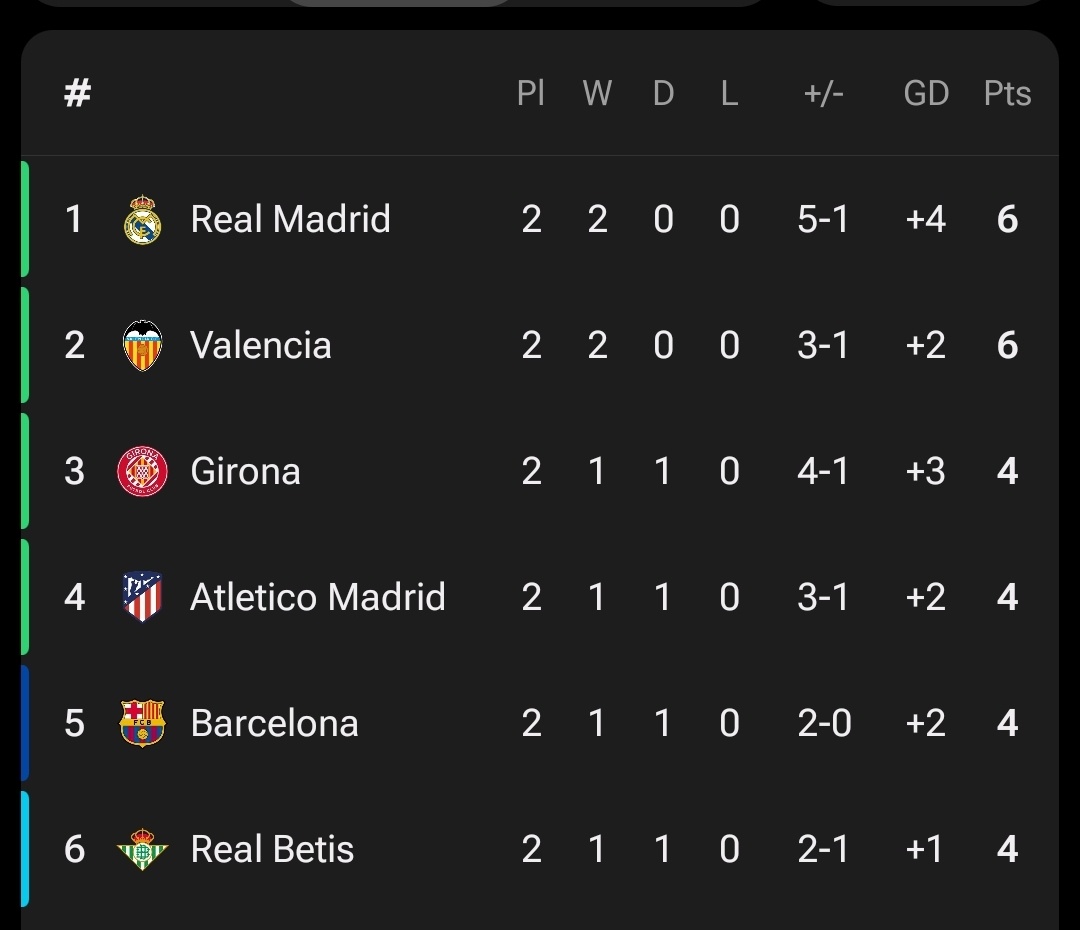This screenshot has width=1080, height=930.
Task: Open Atletico Madrid team name
Action: (318, 597)
